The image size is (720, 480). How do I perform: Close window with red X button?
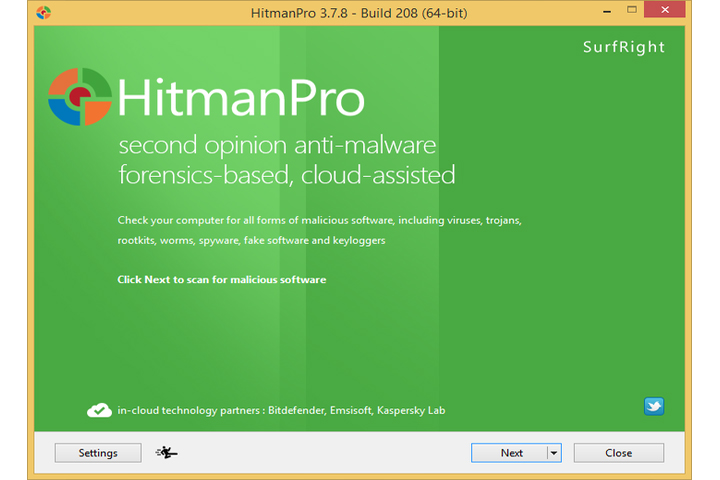coord(664,10)
